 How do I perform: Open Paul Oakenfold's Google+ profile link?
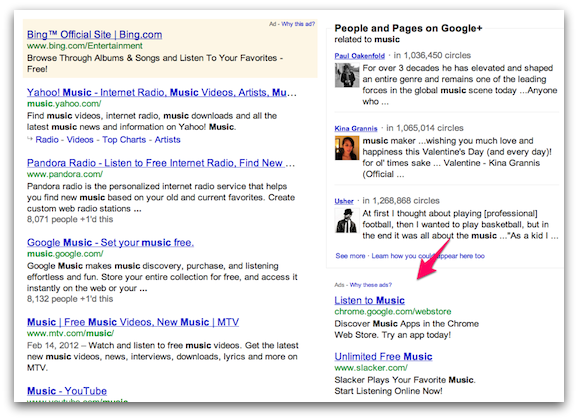(x=359, y=56)
